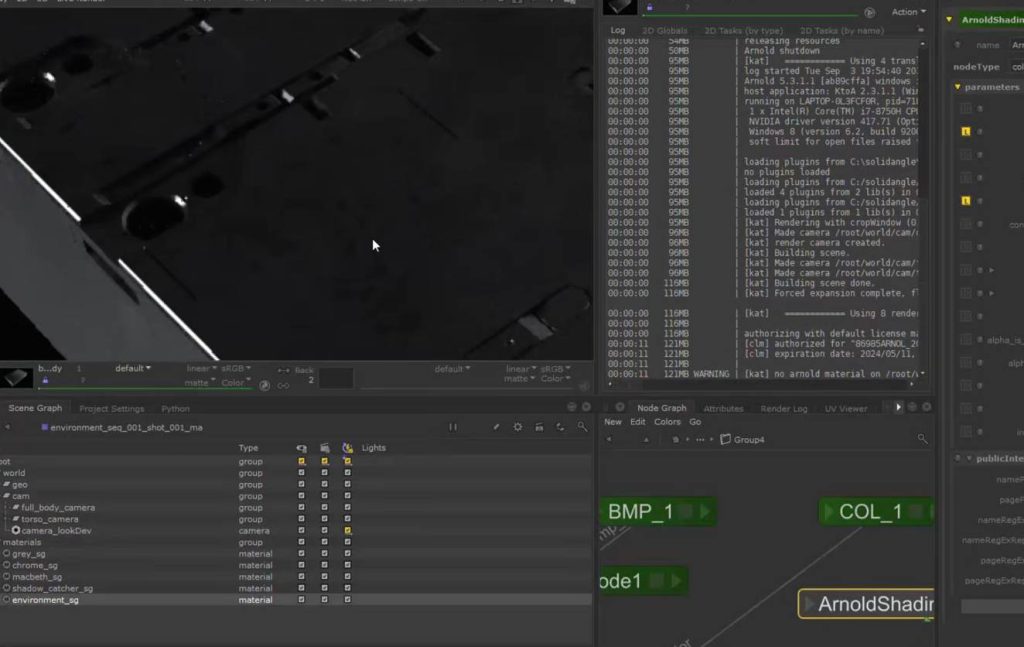Click the pause icon in Scene Graph toolbar
The image size is (1024, 647).
tap(453, 427)
